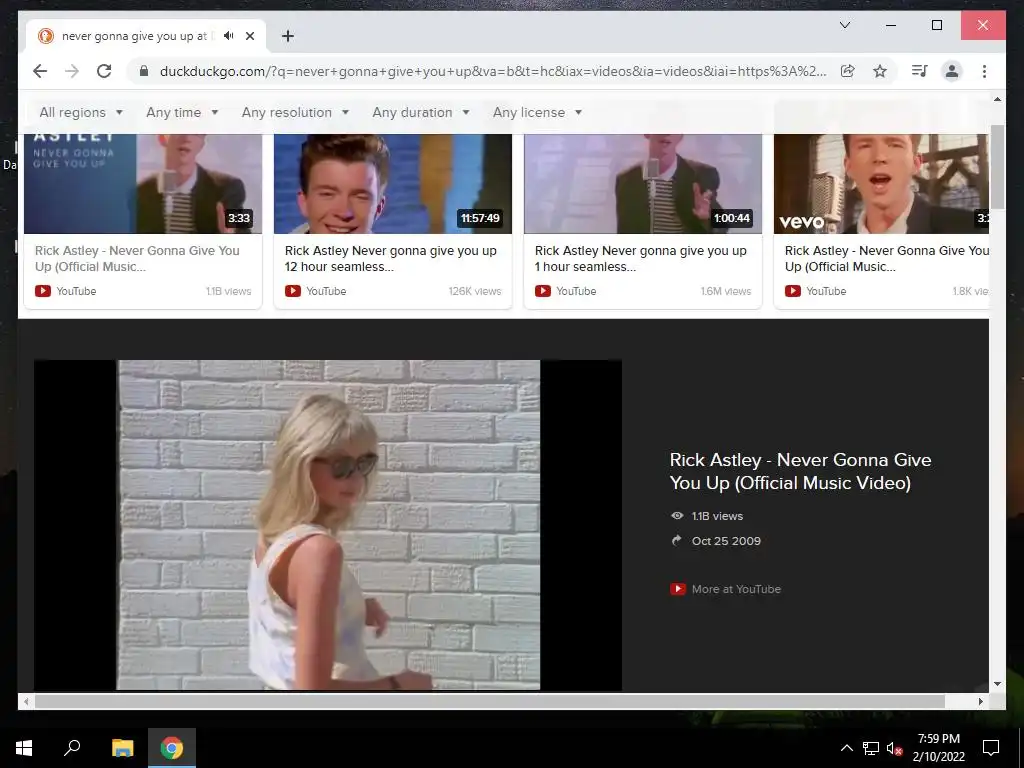Click the vertical scrollbar down arrow

pos(997,684)
